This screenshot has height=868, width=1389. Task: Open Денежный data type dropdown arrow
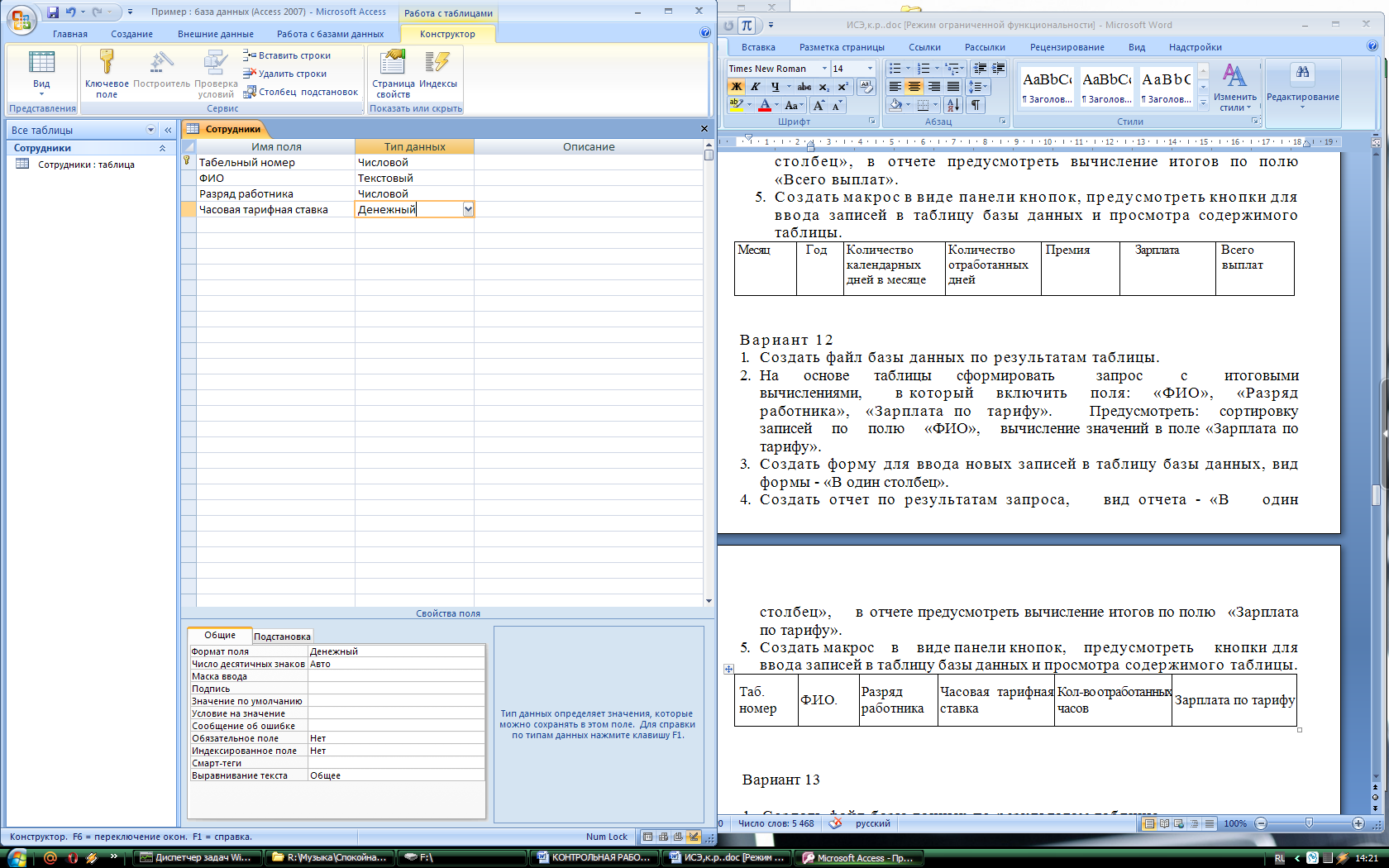(468, 209)
